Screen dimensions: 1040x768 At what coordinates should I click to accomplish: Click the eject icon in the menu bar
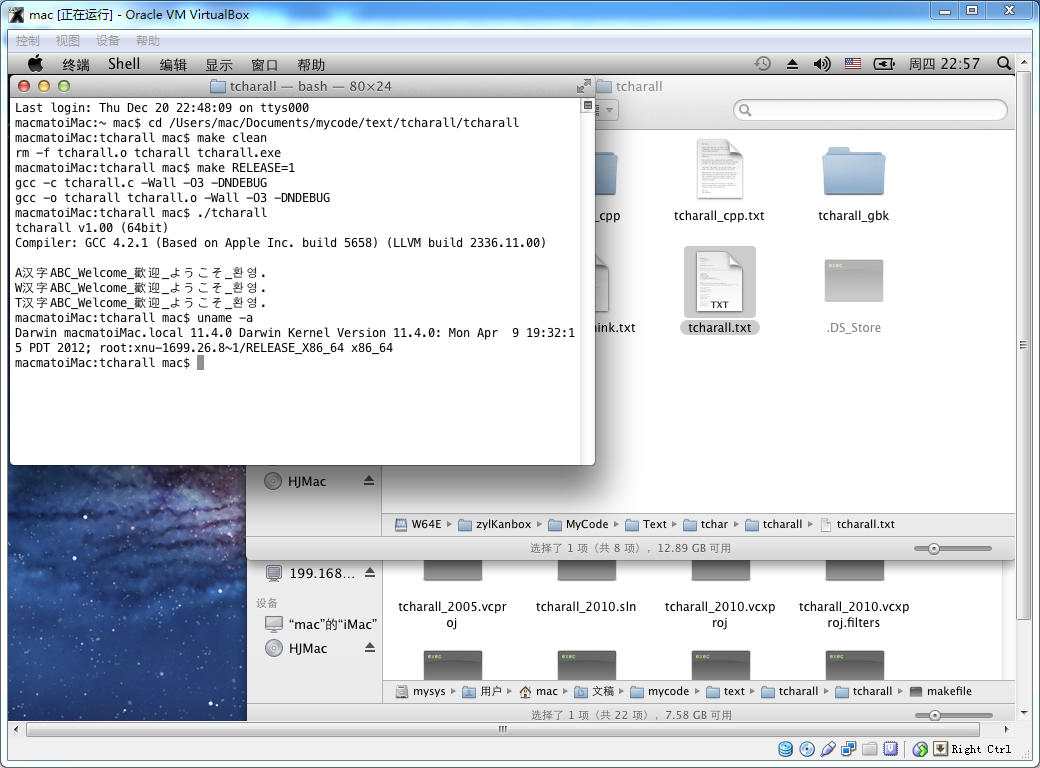[x=792, y=64]
